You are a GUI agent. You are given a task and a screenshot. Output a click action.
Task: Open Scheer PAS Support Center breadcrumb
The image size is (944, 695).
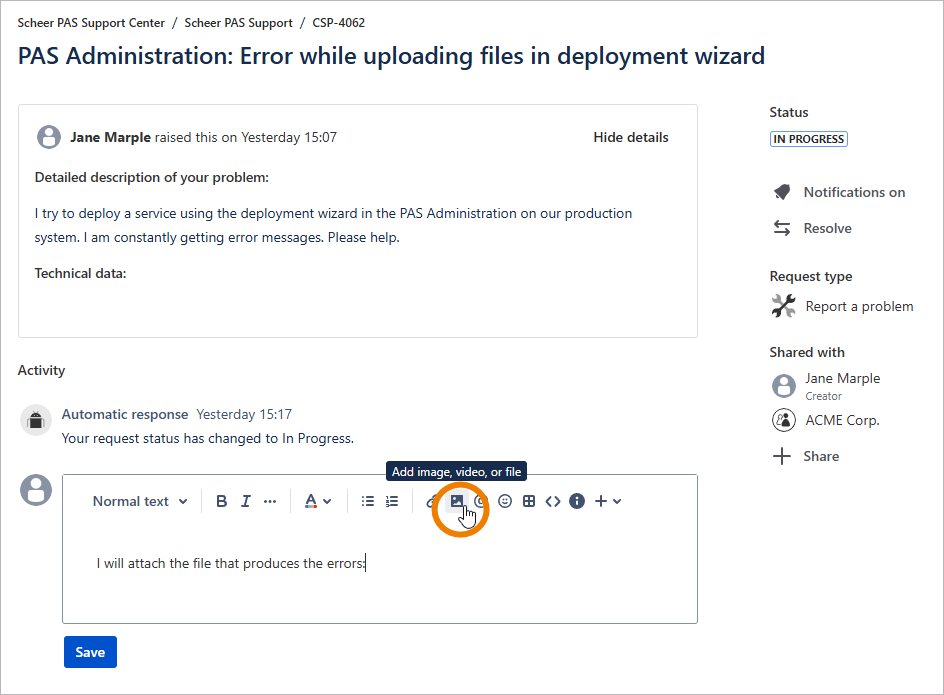tap(91, 23)
